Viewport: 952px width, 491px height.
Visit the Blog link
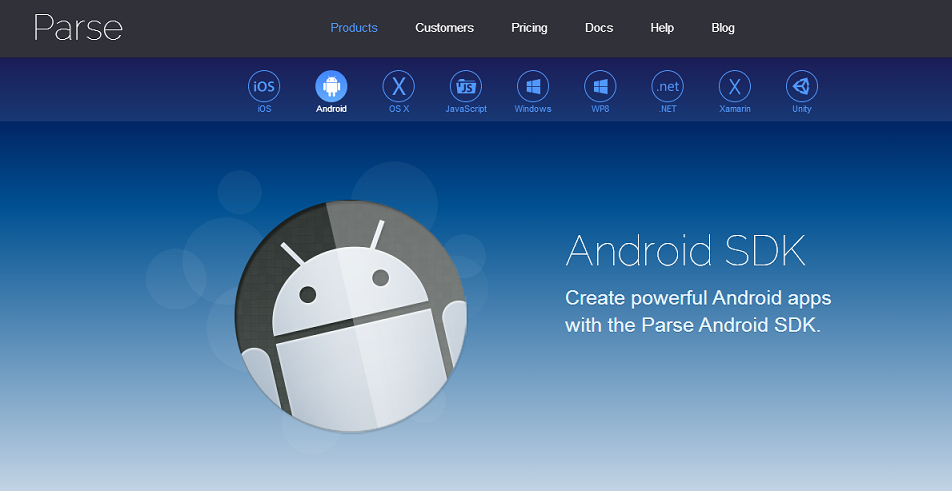723,28
